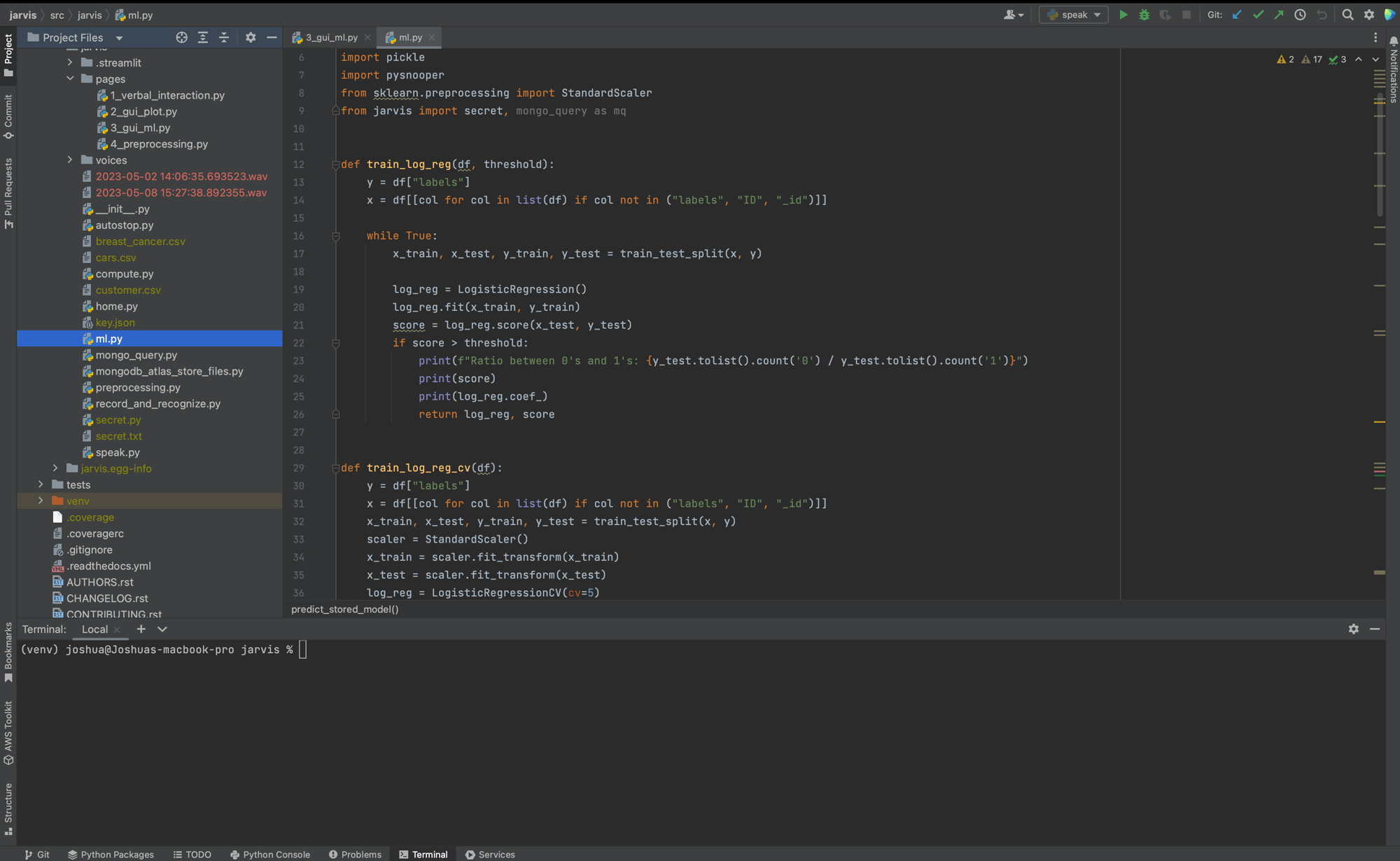This screenshot has height=861, width=1400.
Task: Select opened file in project tree
Action: pos(182,38)
